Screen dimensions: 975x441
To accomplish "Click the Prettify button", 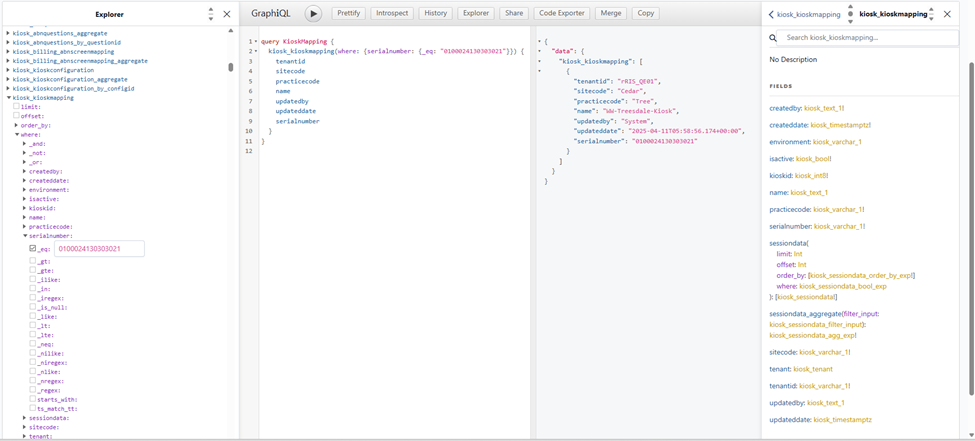I will pos(349,13).
